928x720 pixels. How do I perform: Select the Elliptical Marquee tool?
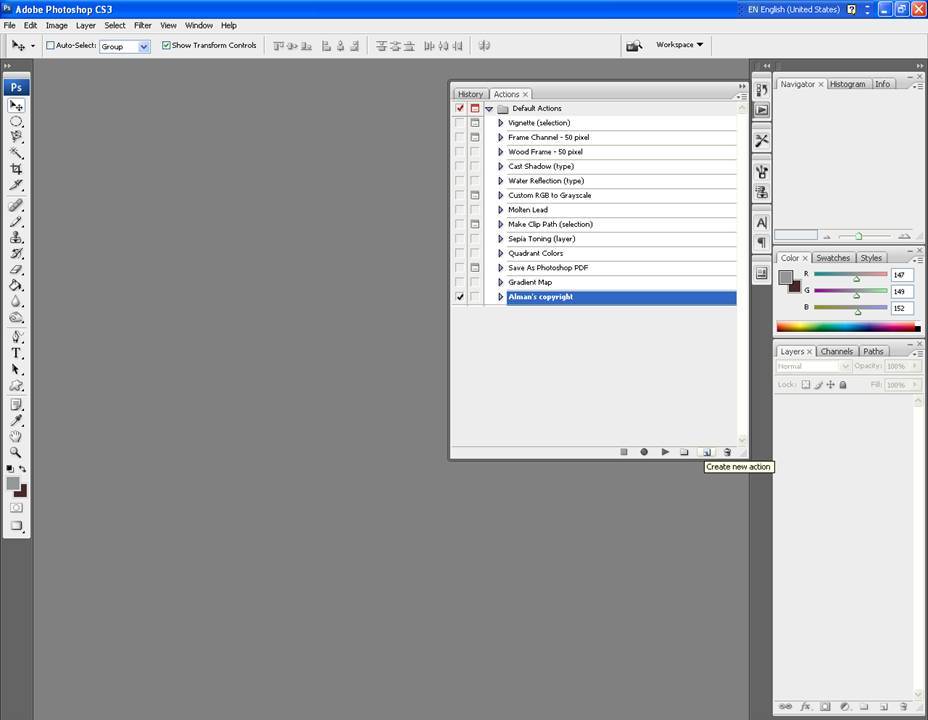point(16,121)
